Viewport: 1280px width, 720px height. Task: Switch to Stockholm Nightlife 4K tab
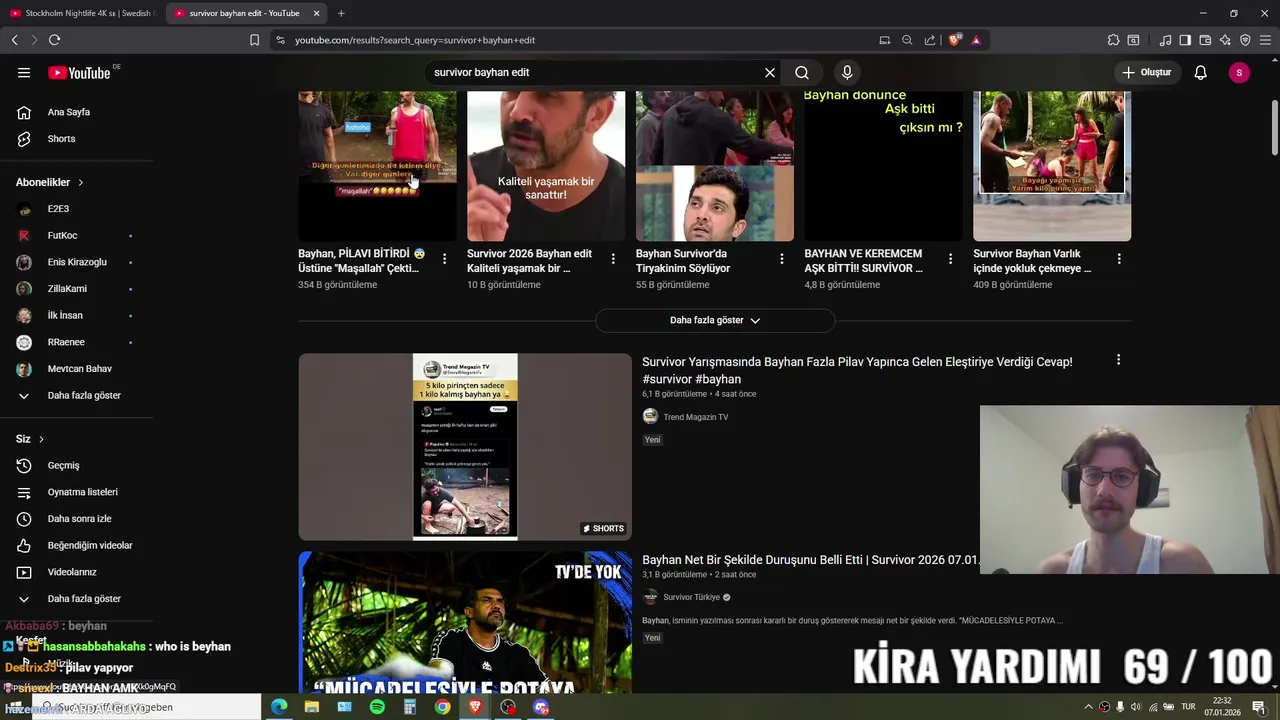pyautogui.click(x=82, y=13)
